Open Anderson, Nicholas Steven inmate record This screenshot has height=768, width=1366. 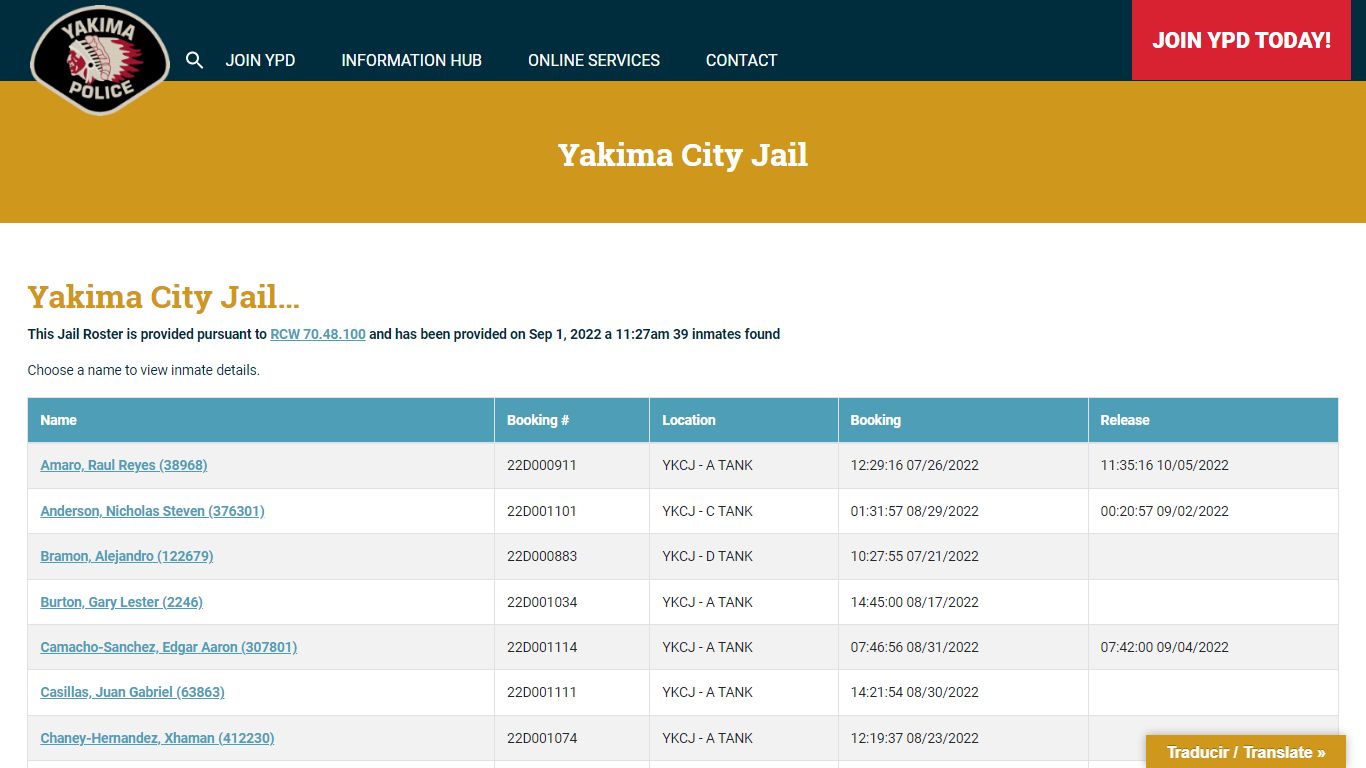click(x=152, y=511)
